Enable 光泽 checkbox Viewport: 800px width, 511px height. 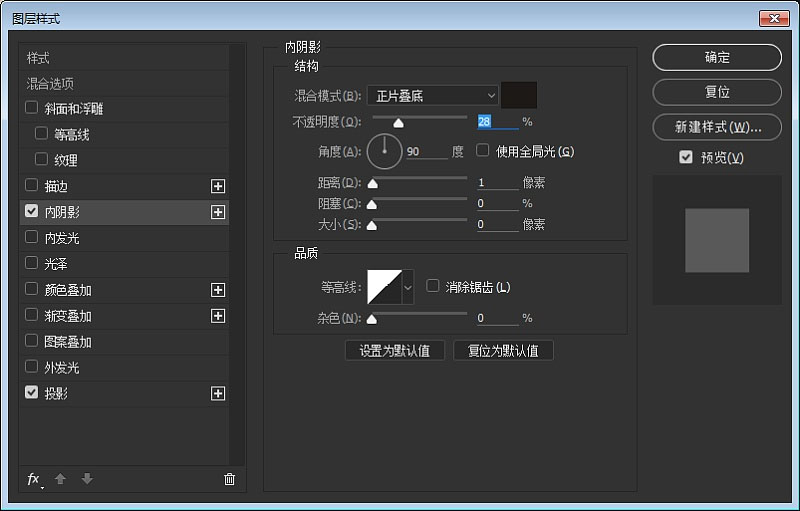32,263
